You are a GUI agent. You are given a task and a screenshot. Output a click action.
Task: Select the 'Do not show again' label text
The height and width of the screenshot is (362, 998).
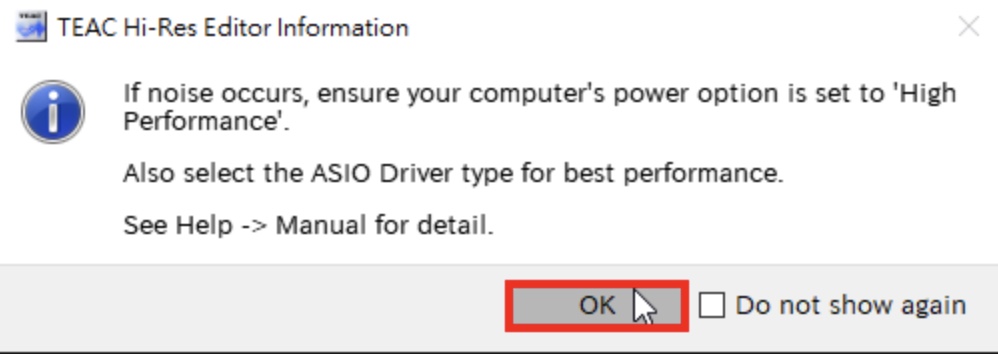pos(851,305)
